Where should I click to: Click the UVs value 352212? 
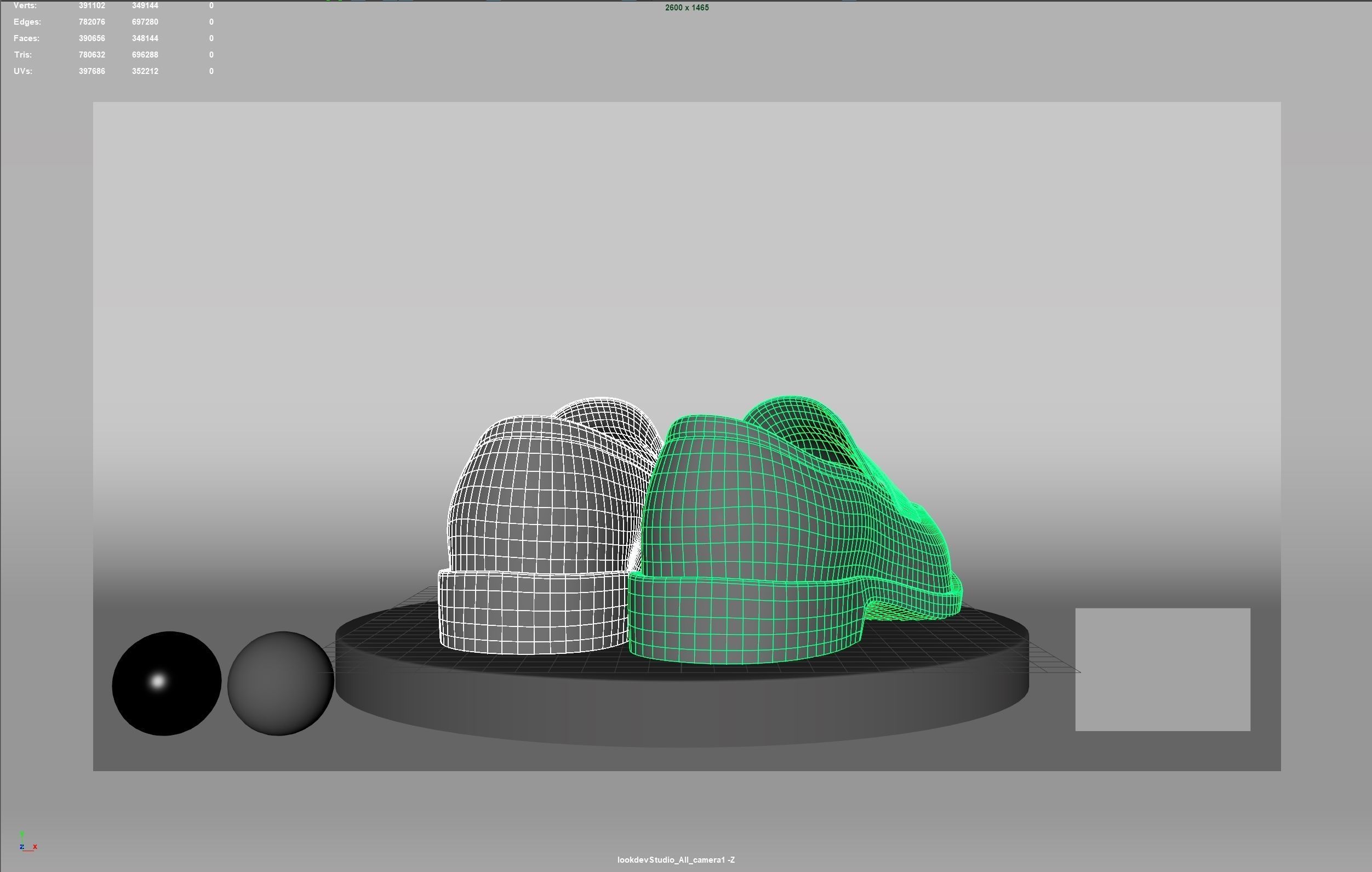click(145, 71)
